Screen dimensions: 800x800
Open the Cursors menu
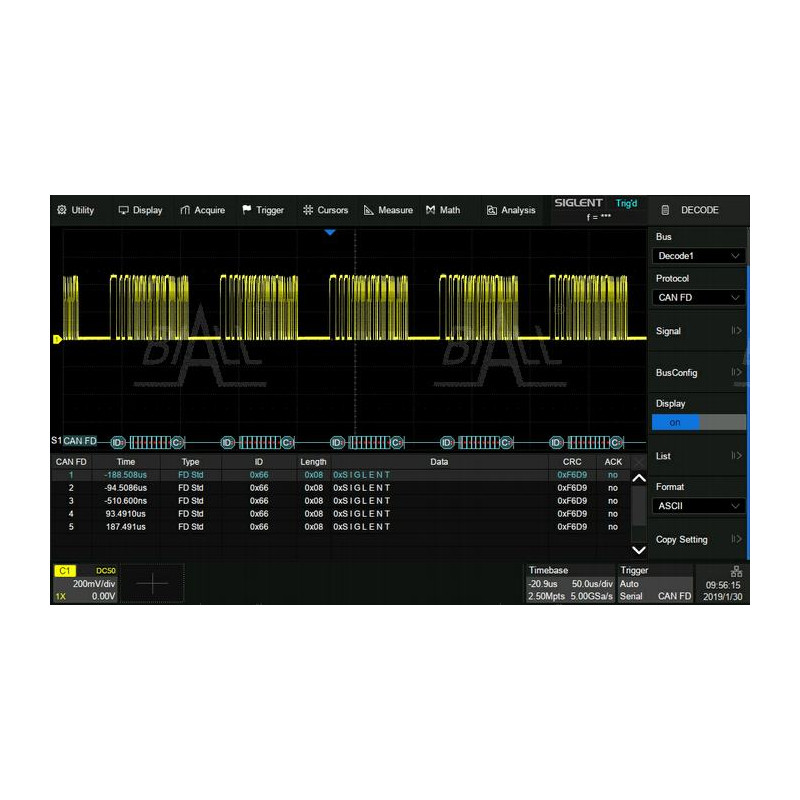pyautogui.click(x=325, y=210)
